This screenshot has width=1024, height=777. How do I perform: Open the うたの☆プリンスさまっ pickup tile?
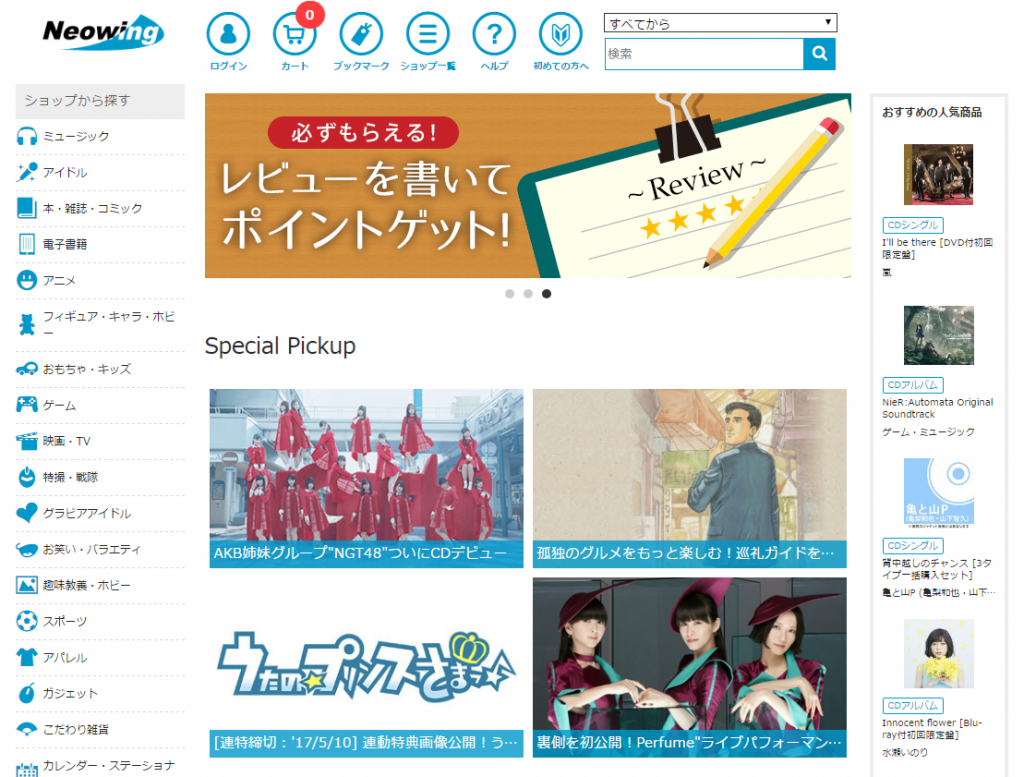tap(366, 667)
